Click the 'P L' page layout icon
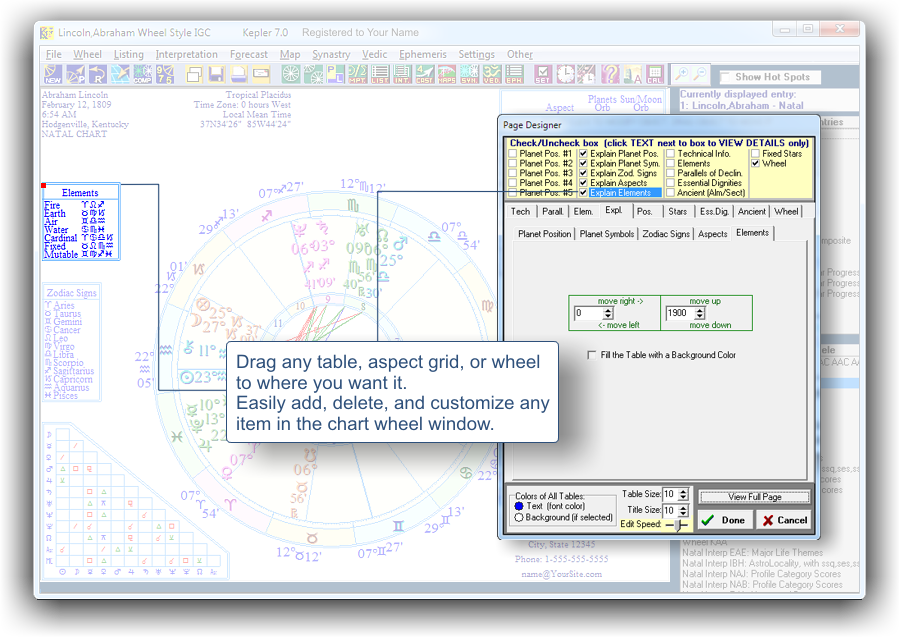 tap(335, 75)
